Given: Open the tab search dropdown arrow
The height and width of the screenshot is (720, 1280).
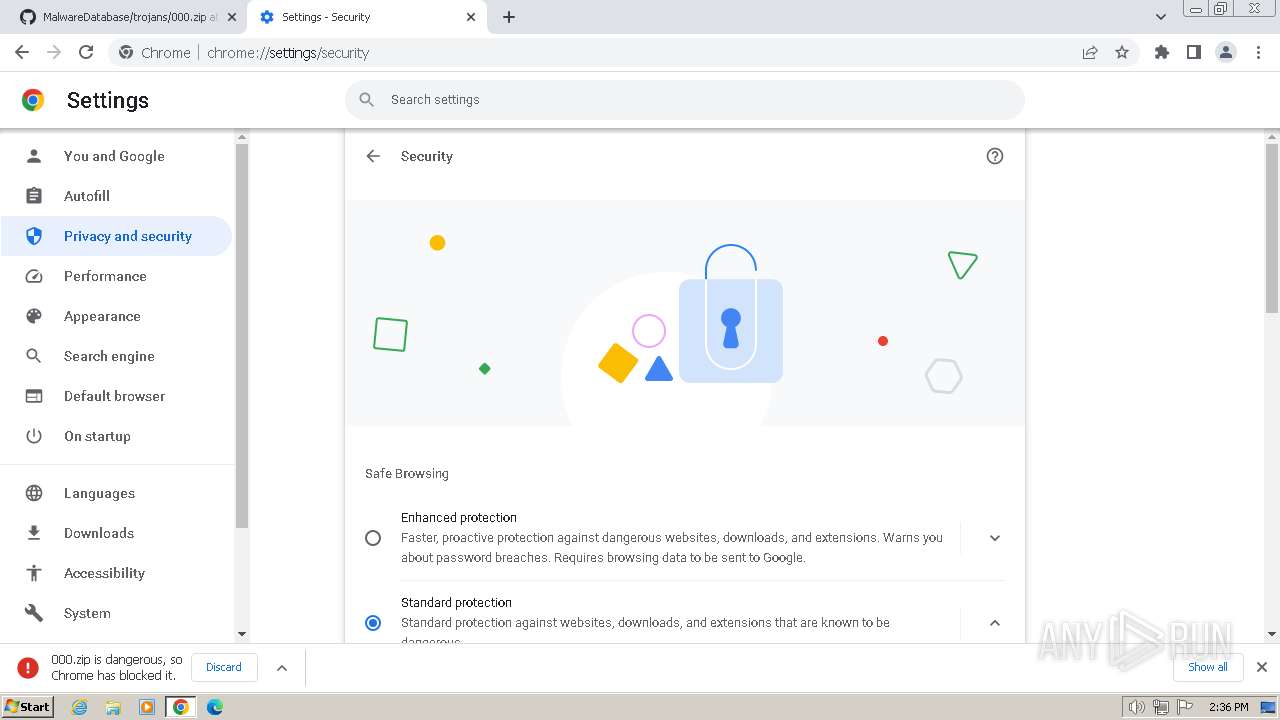Looking at the screenshot, I should (1160, 17).
